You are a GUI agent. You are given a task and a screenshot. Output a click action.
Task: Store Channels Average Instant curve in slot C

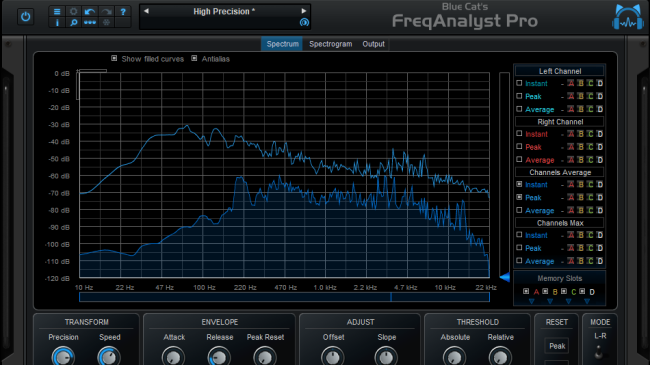(590, 185)
